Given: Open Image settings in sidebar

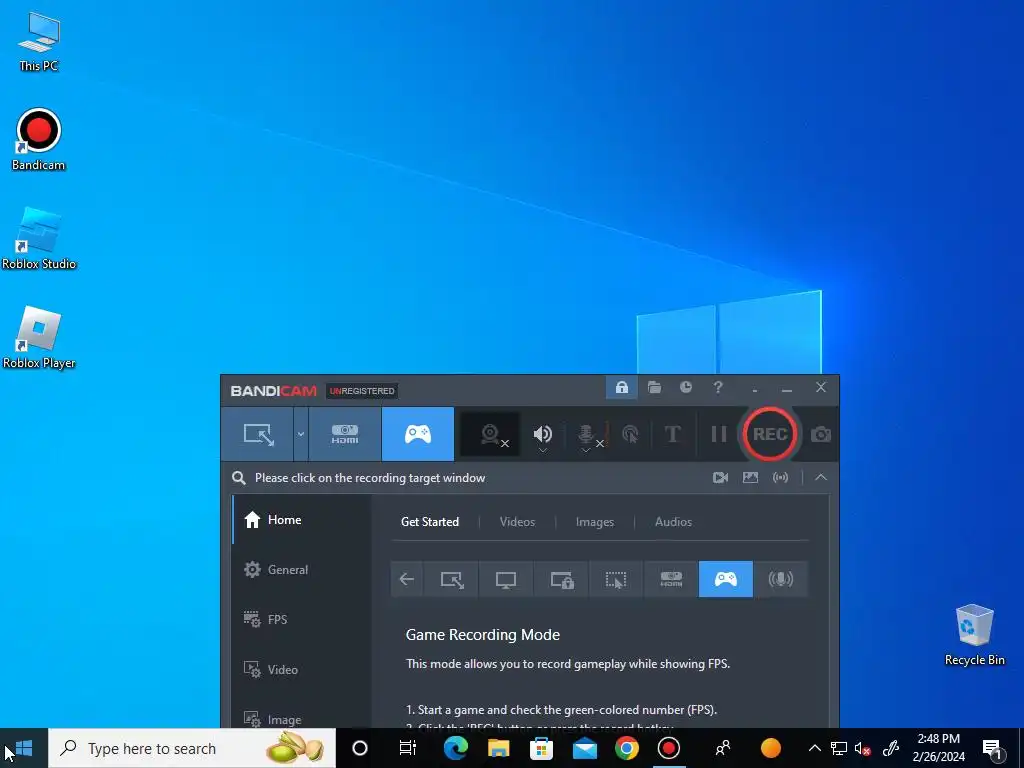Looking at the screenshot, I should click(x=302, y=718).
